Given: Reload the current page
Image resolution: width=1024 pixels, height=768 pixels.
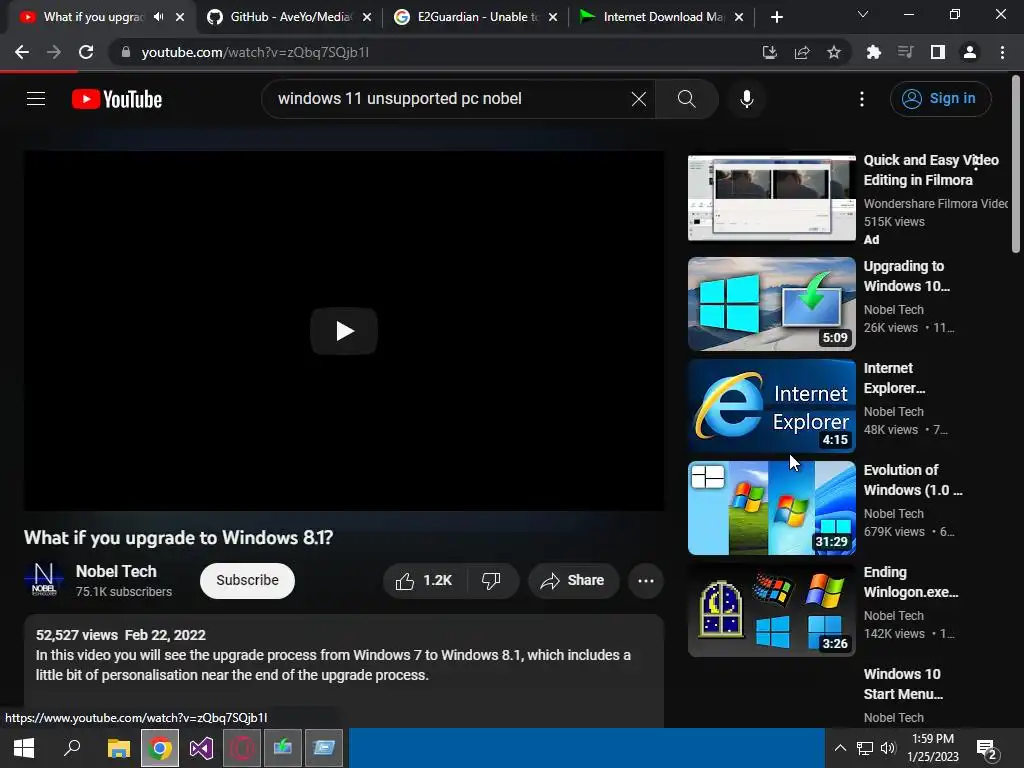Looking at the screenshot, I should coord(86,52).
